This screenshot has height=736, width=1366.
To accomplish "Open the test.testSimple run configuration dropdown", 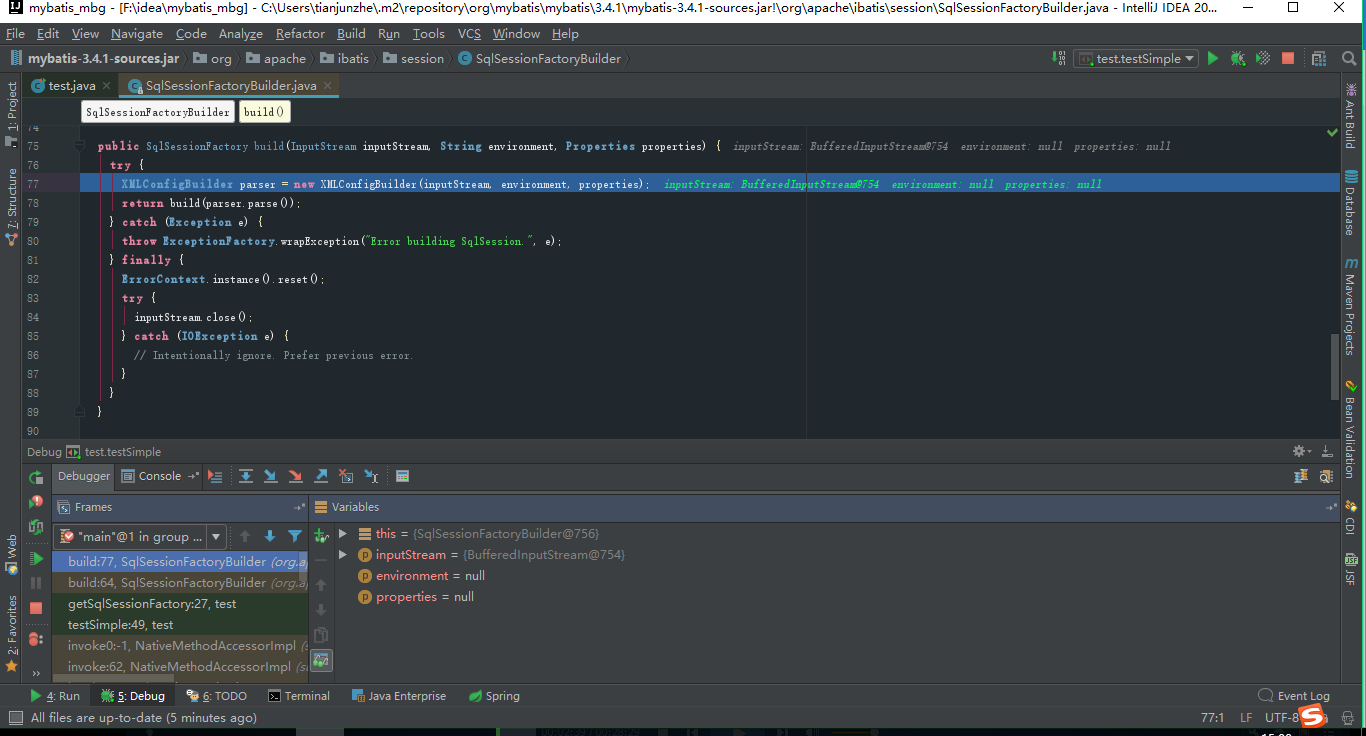I will click(x=1135, y=58).
